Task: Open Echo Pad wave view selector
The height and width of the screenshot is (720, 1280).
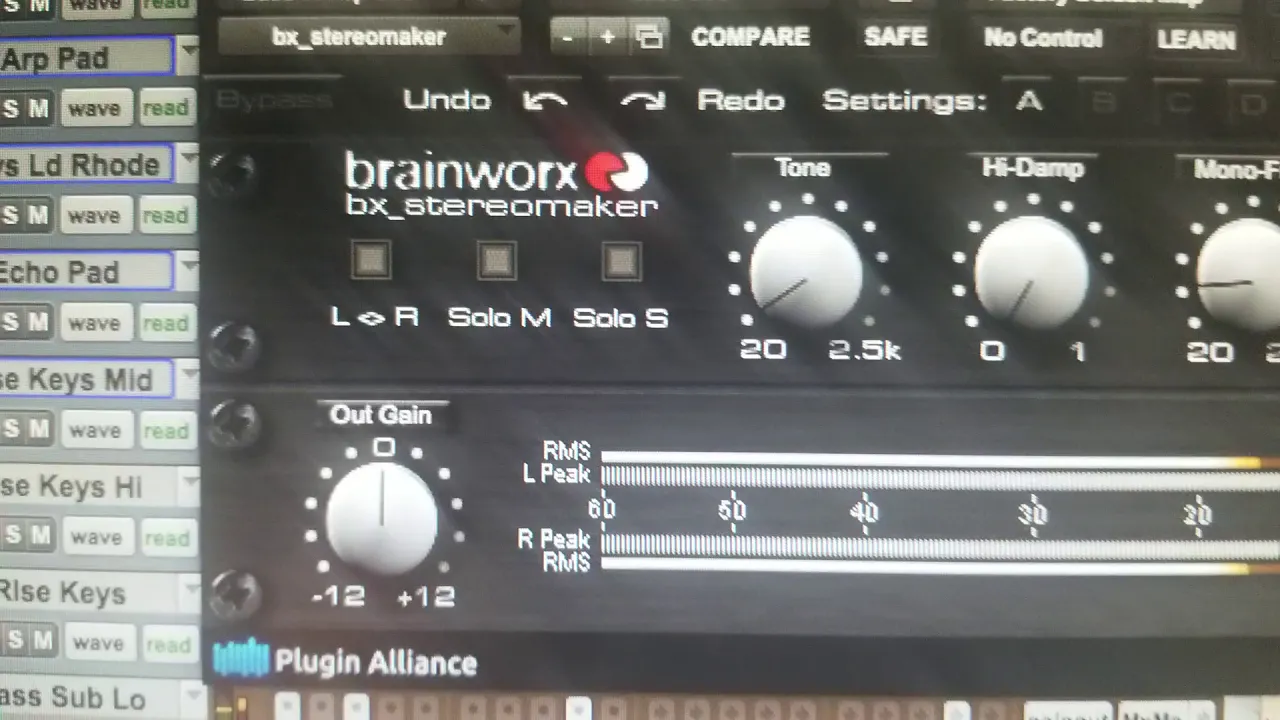Action: (x=95, y=322)
